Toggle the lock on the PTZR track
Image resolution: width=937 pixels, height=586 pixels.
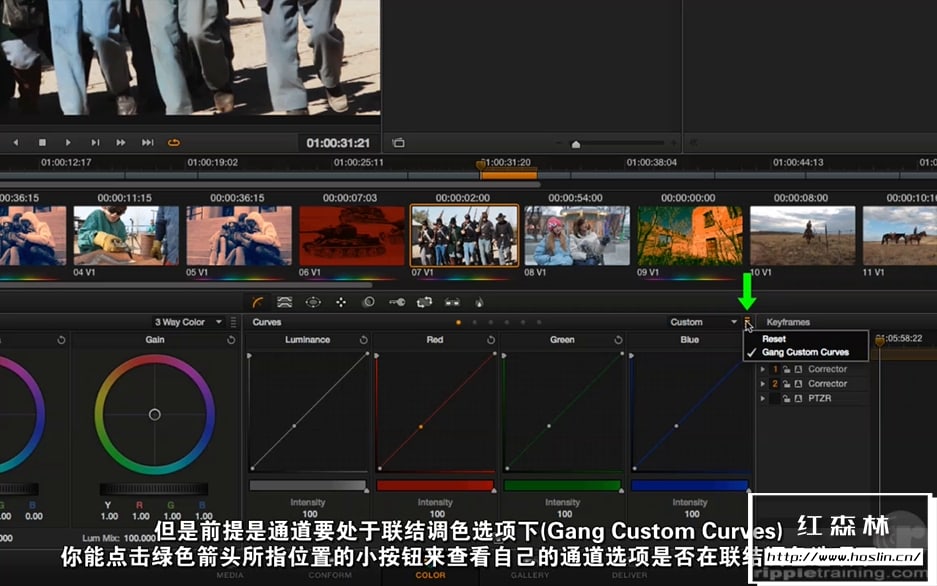tap(786, 398)
